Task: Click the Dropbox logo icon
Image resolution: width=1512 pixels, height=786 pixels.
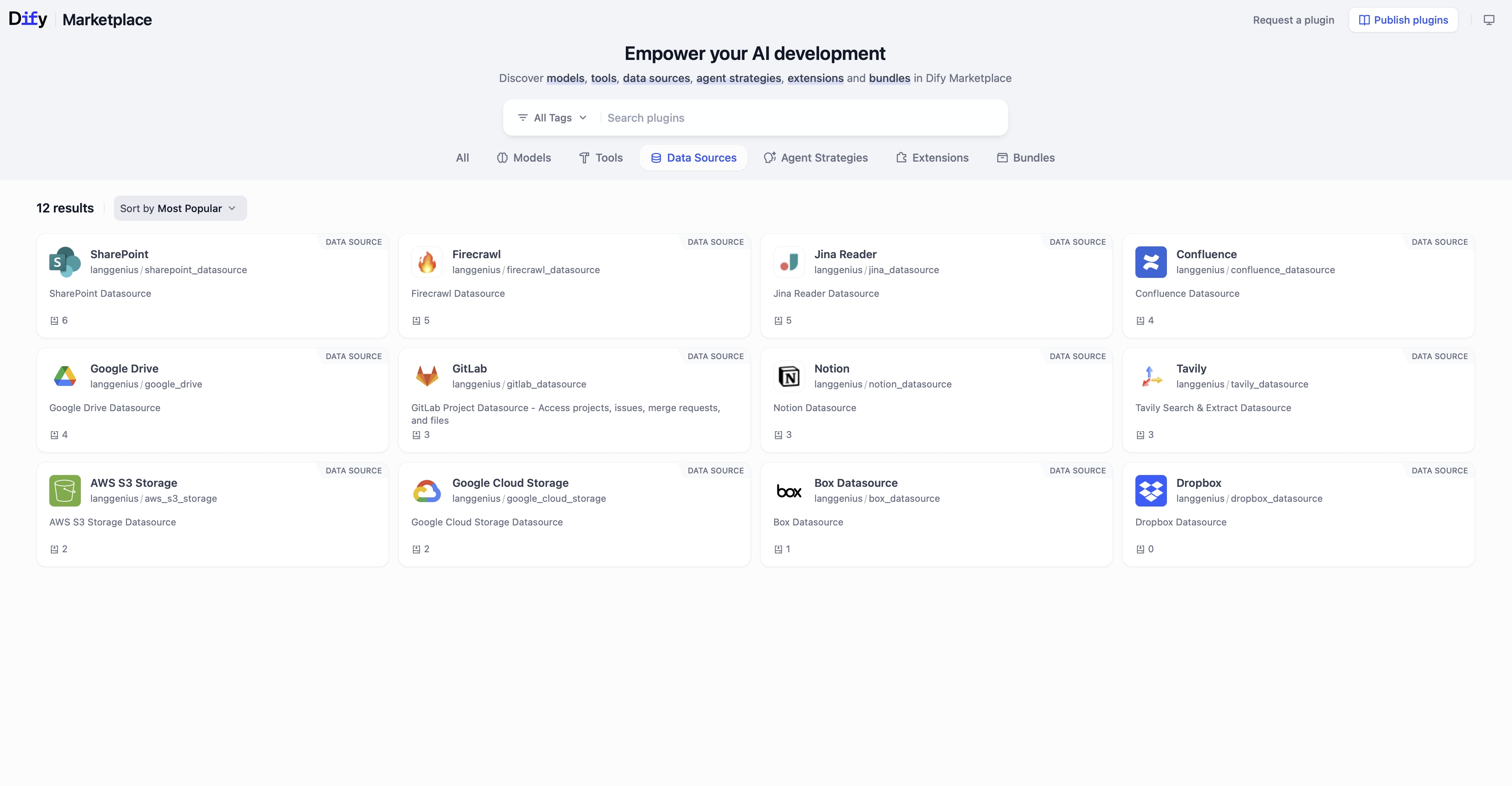Action: point(1150,490)
